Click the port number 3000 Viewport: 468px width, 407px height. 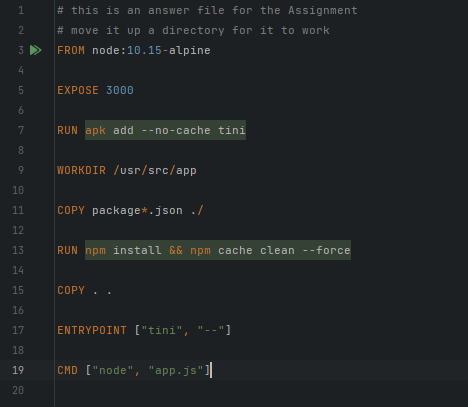[x=120, y=90]
